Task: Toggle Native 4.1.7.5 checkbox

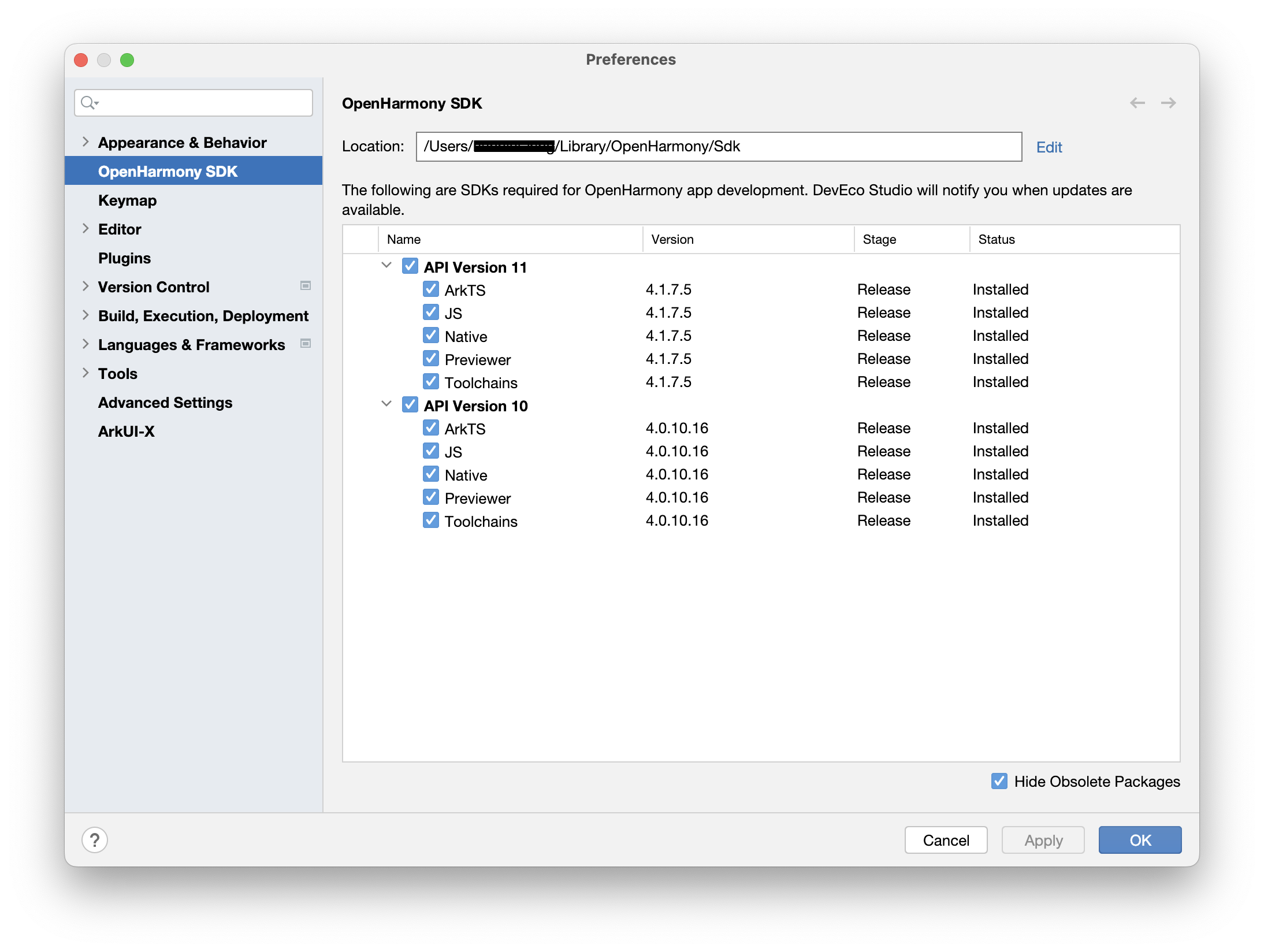Action: click(430, 335)
